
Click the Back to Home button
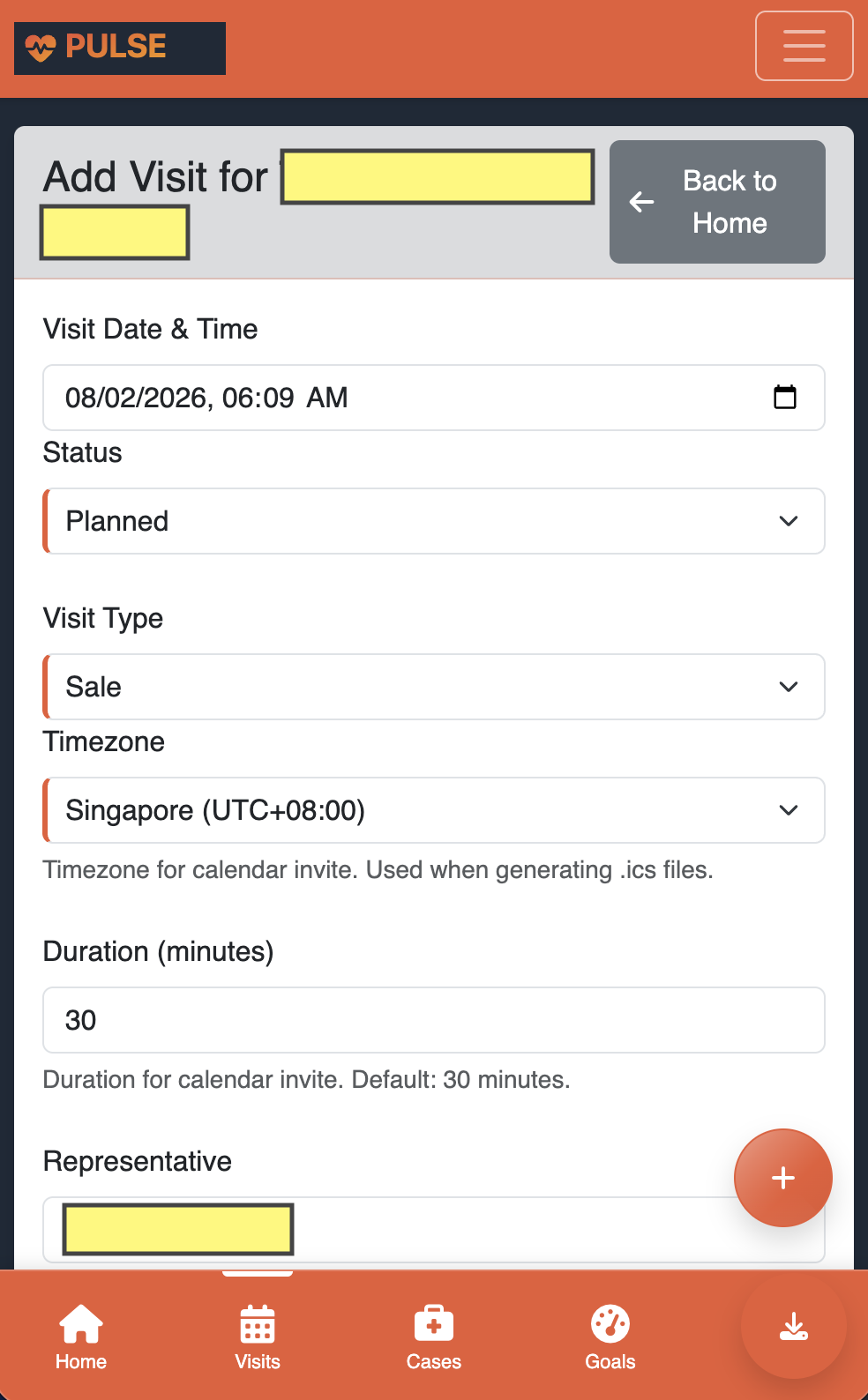716,202
